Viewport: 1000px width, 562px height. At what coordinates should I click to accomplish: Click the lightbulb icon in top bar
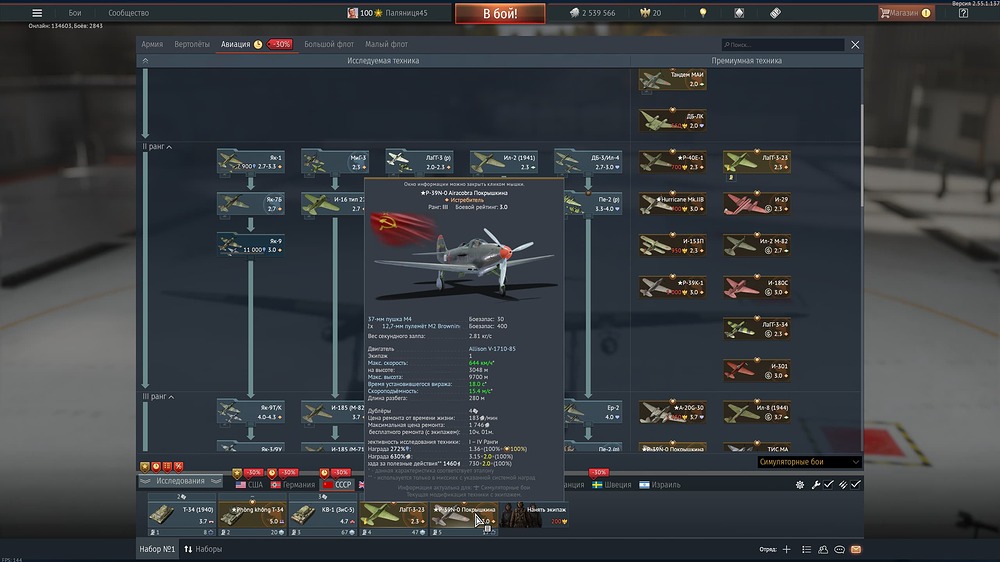(703, 13)
